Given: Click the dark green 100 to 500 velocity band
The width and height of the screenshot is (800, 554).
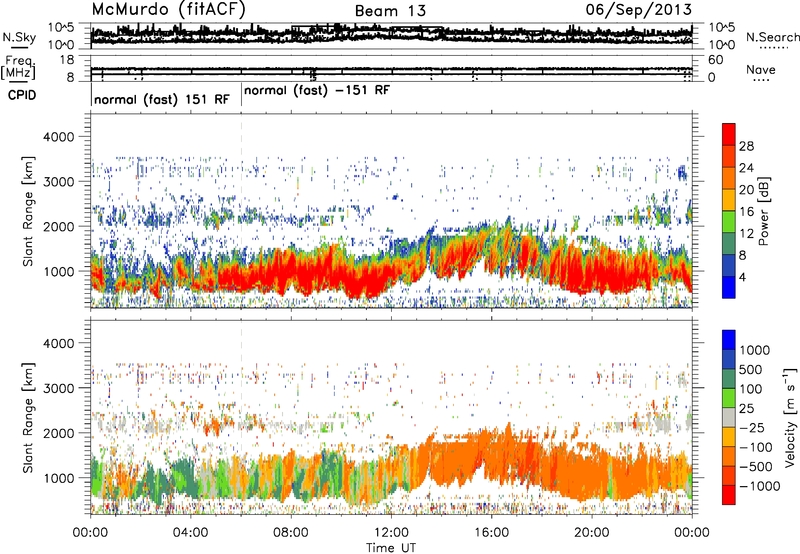Looking at the screenshot, I should (729, 379).
